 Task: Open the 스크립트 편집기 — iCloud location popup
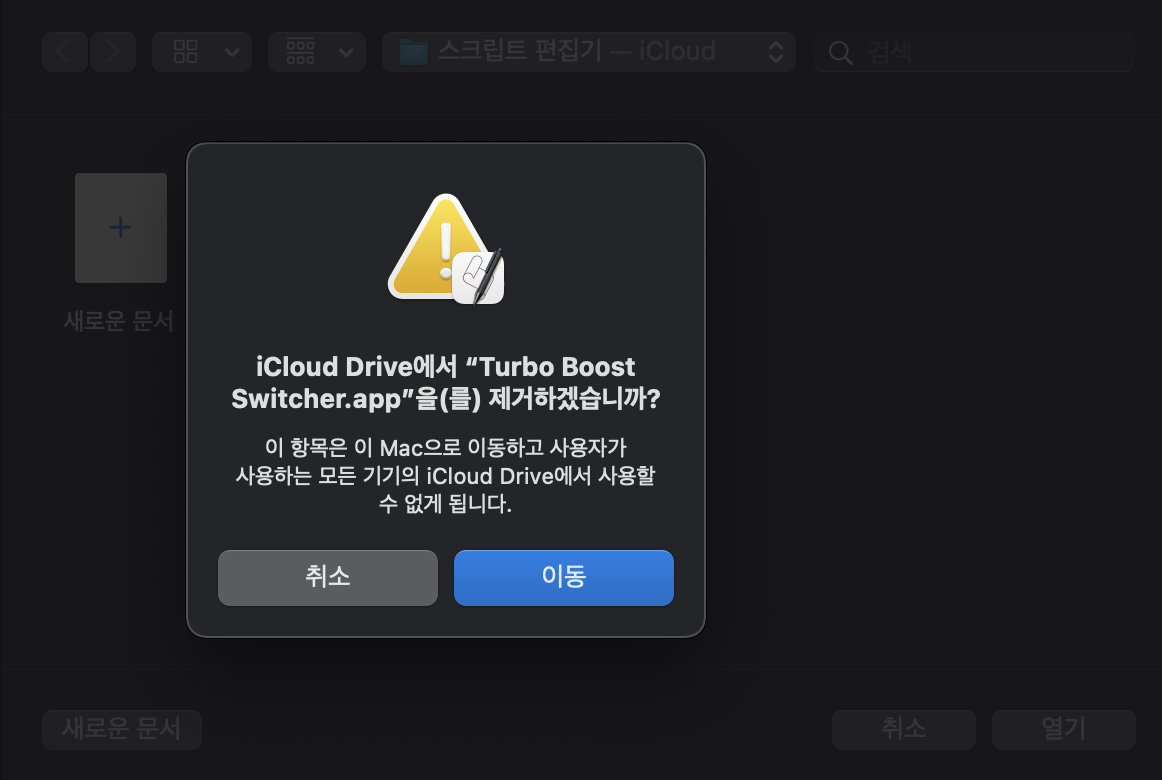click(589, 52)
